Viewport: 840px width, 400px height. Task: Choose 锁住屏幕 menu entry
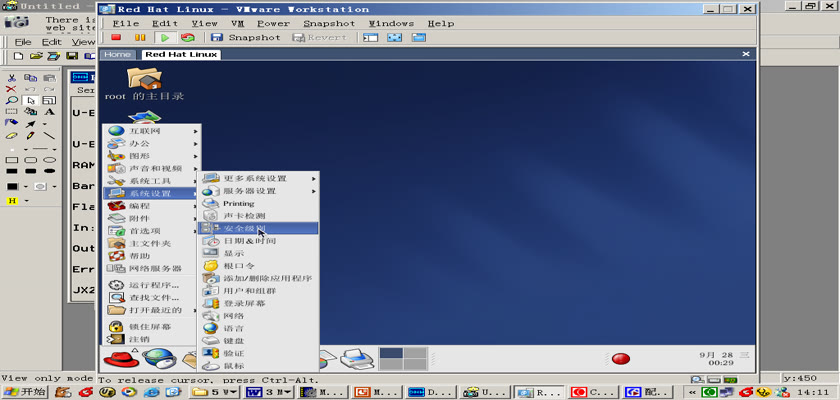[152, 327]
